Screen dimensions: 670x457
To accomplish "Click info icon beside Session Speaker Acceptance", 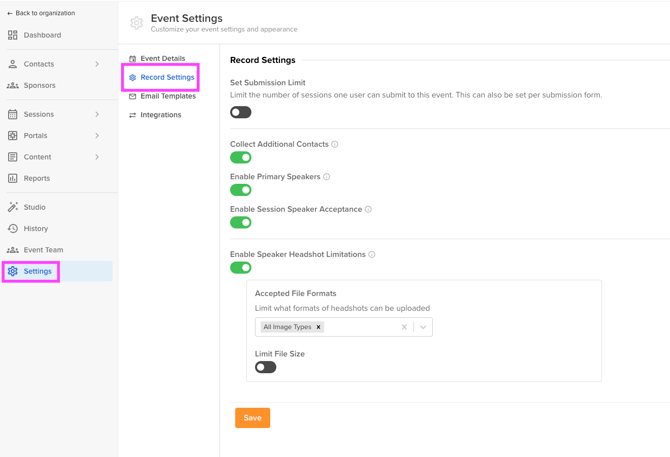I will [x=368, y=209].
